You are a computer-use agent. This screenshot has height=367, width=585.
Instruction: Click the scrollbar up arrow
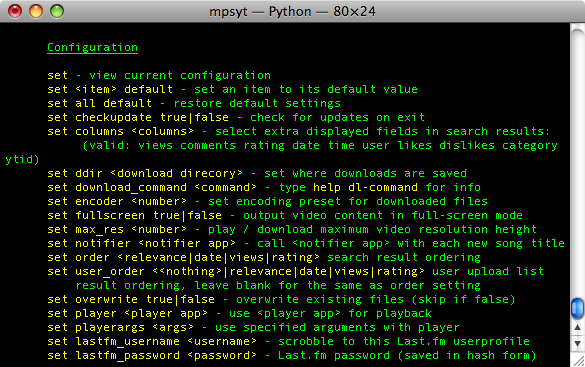point(577,327)
